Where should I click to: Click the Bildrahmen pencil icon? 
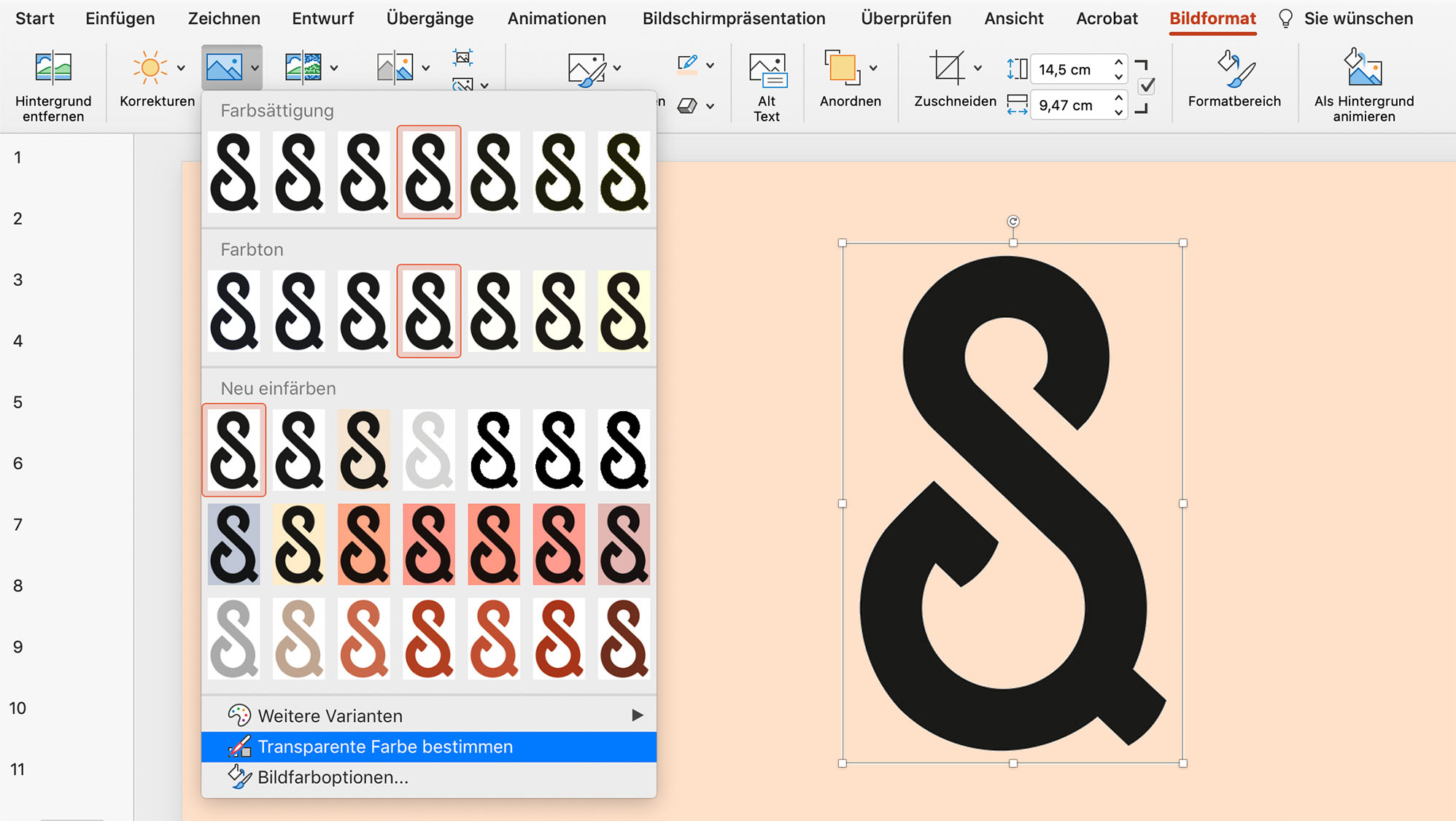click(x=687, y=65)
